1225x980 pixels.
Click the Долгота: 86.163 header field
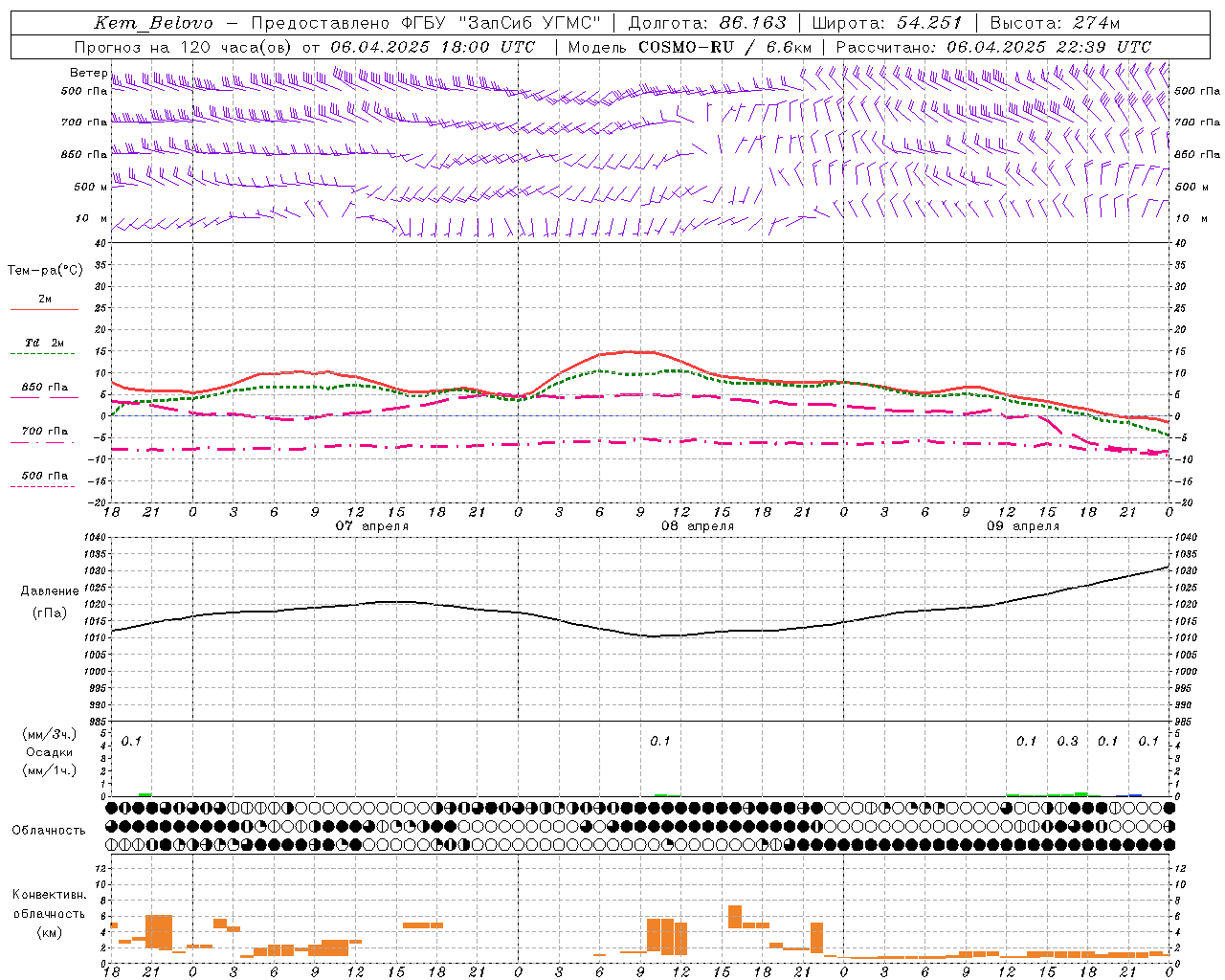click(706, 23)
